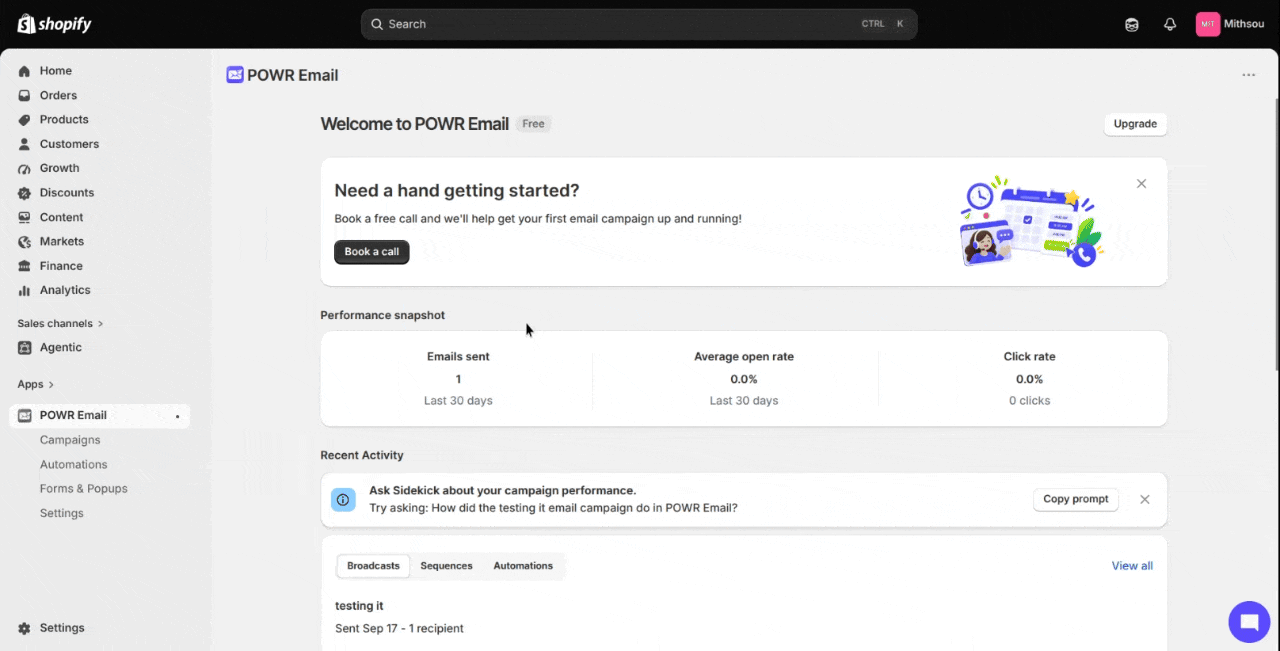1280x651 pixels.
Task: Dismiss the getting started card
Action: pyautogui.click(x=1141, y=184)
